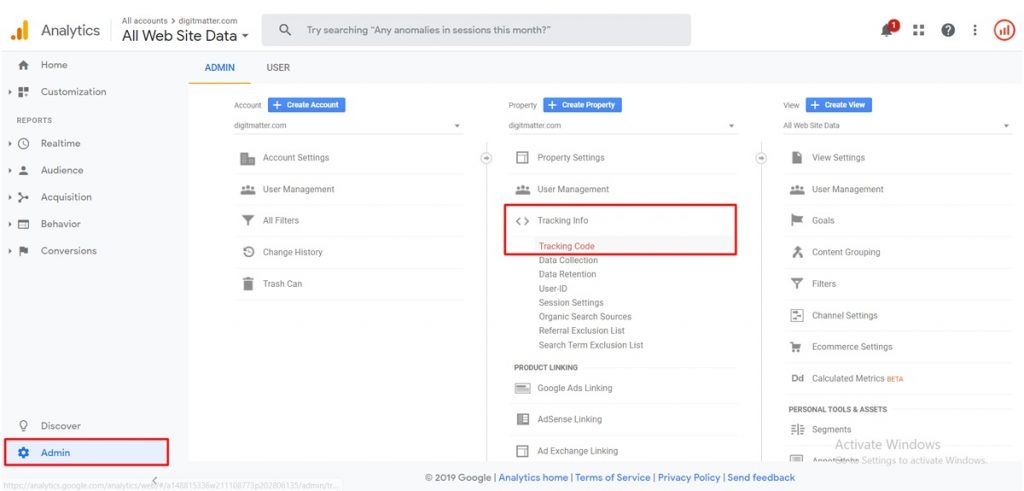Expand the Tracking Info section
1024x491 pixels.
pyautogui.click(x=562, y=221)
